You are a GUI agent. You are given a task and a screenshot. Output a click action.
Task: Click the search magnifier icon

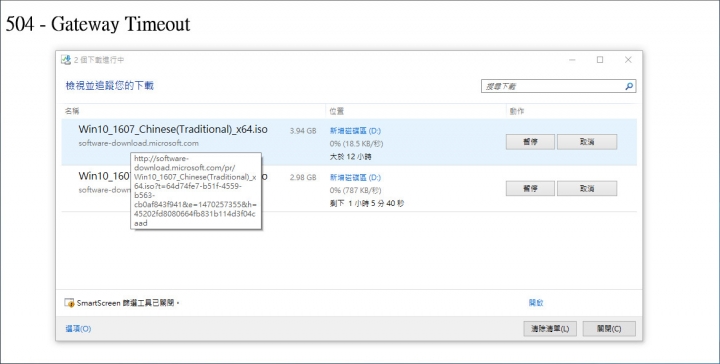629,86
